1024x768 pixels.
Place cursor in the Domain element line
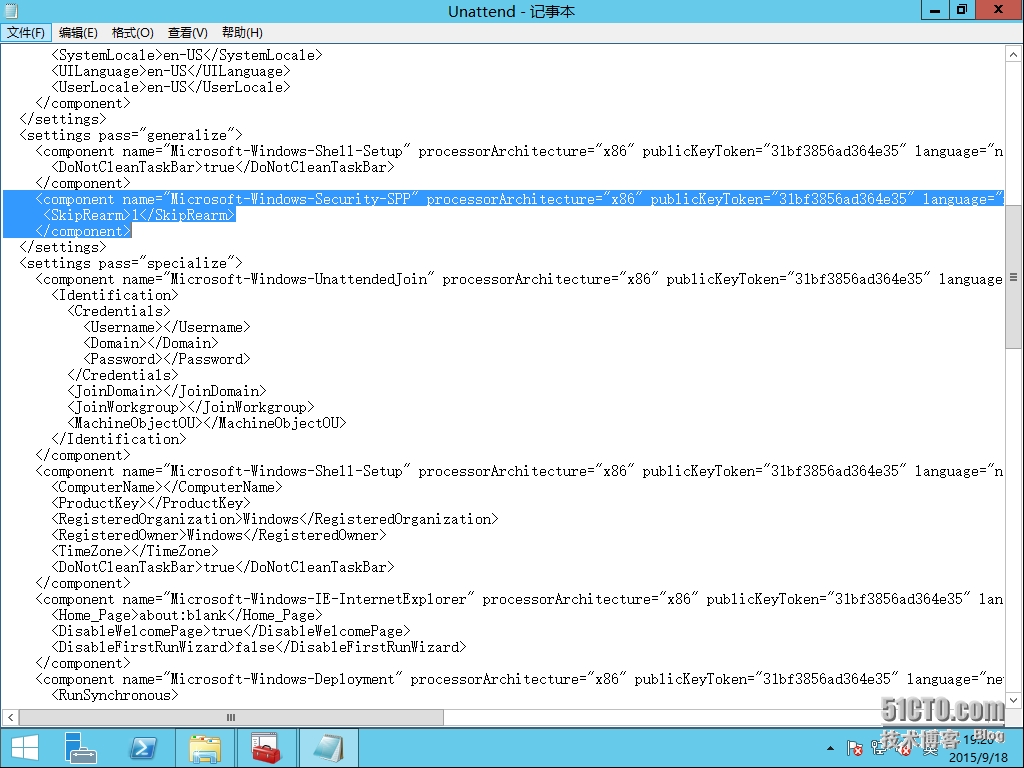tap(151, 343)
